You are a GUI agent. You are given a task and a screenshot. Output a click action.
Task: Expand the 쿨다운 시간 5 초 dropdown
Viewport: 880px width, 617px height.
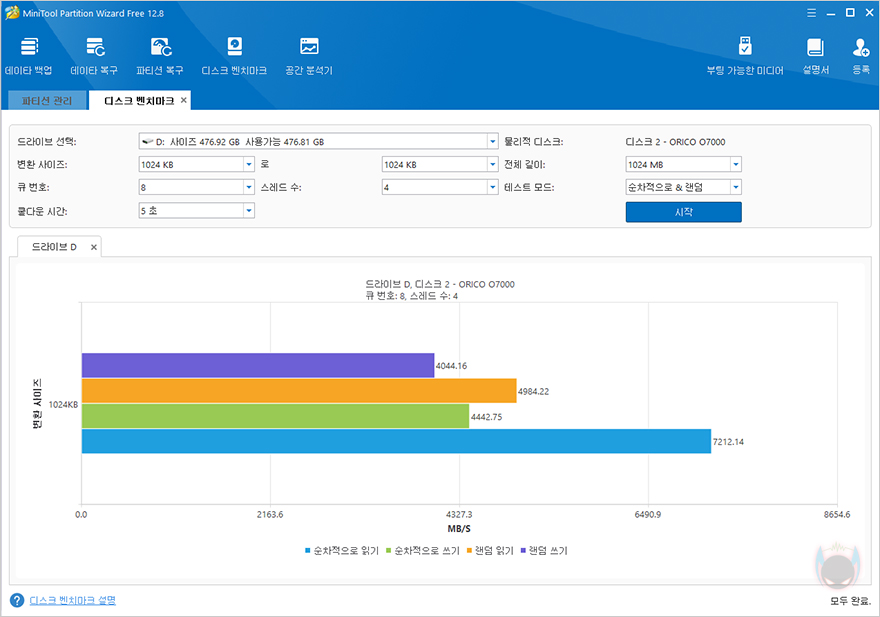pos(249,211)
